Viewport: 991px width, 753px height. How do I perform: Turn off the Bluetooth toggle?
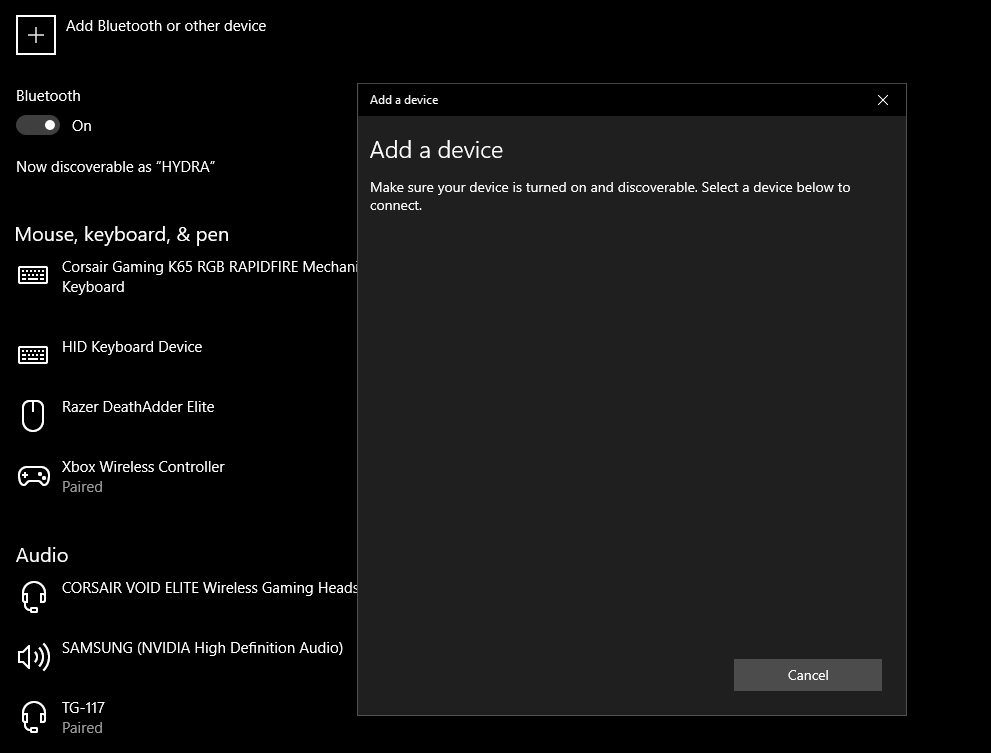click(x=38, y=125)
